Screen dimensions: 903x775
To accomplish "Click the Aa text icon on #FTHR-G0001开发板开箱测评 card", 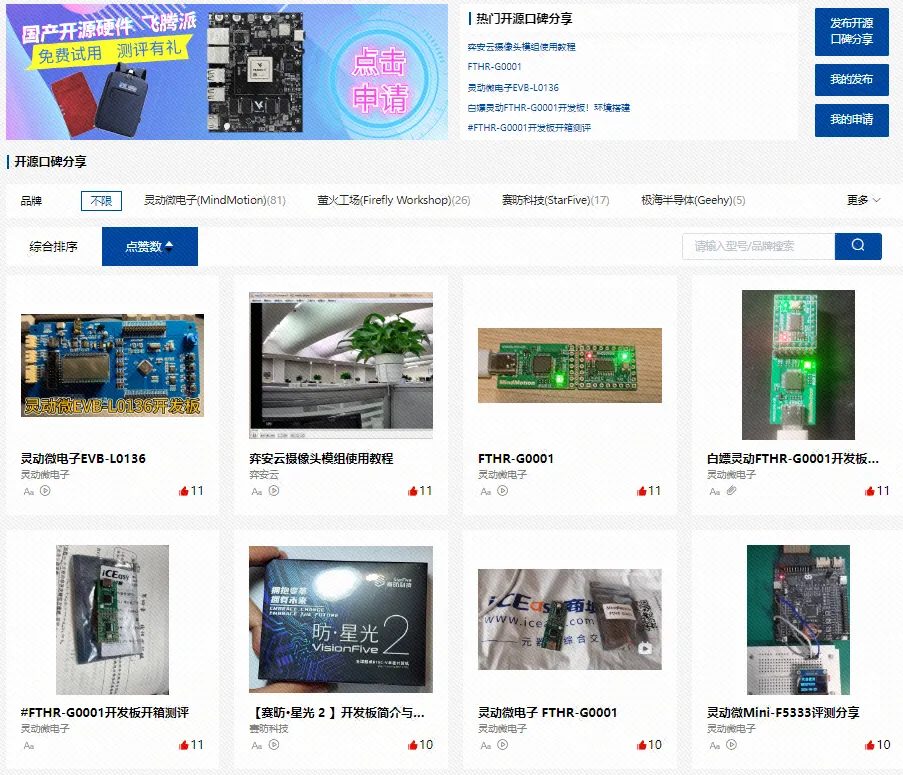I will pyautogui.click(x=29, y=746).
